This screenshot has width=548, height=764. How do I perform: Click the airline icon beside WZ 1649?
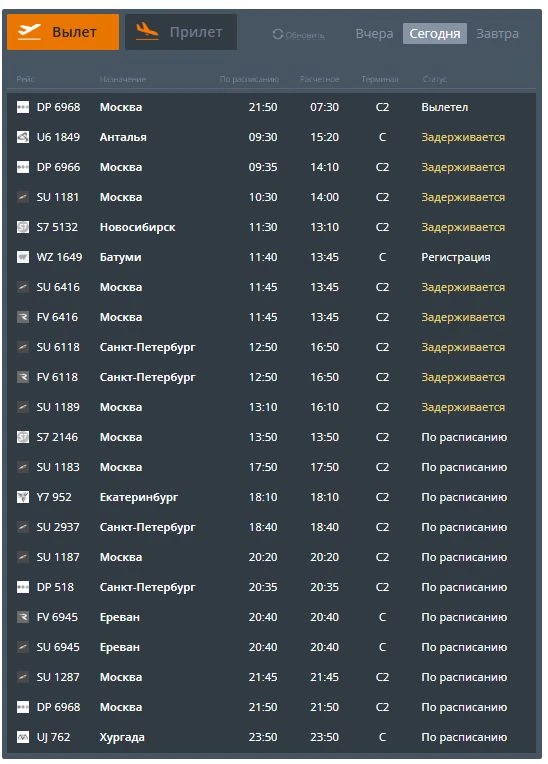(23, 257)
